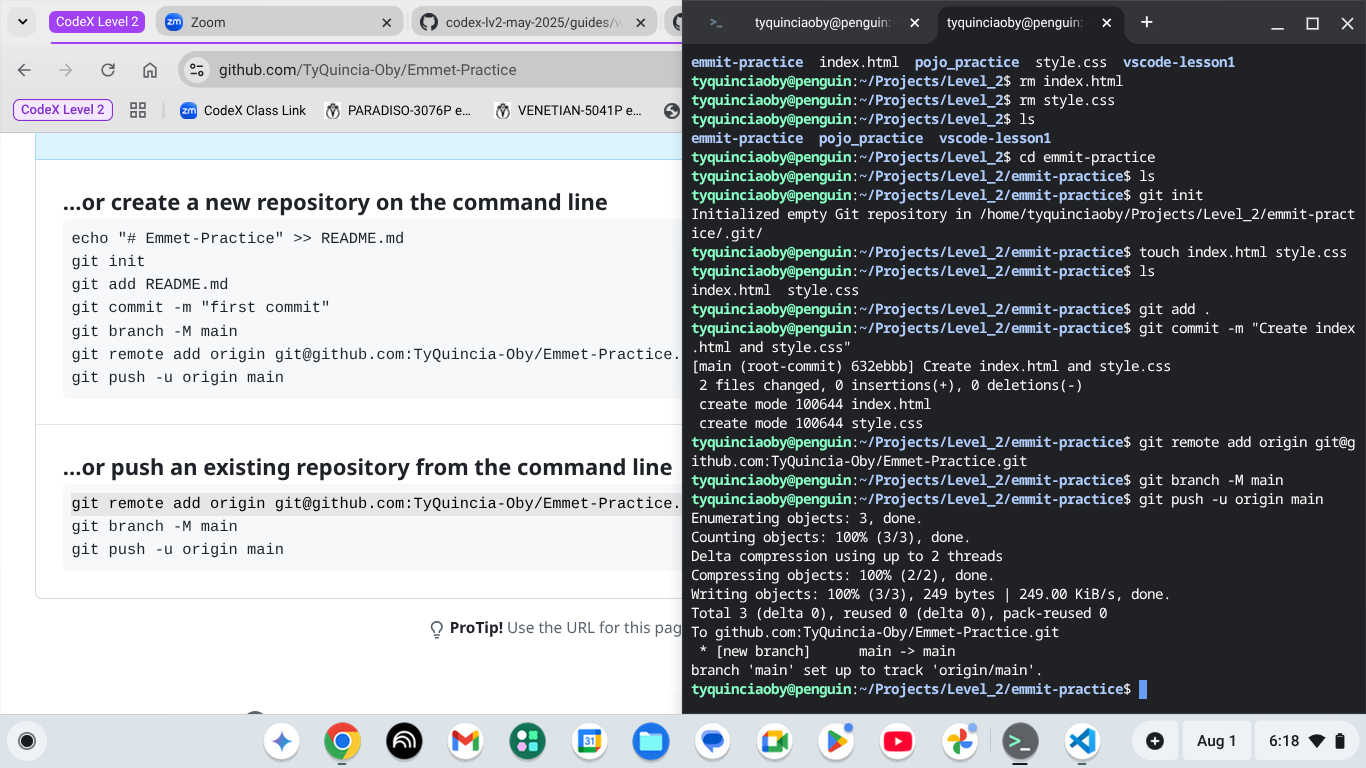Click 'git branch -M main' terminal command
Image resolution: width=1366 pixels, height=768 pixels.
coord(1211,480)
